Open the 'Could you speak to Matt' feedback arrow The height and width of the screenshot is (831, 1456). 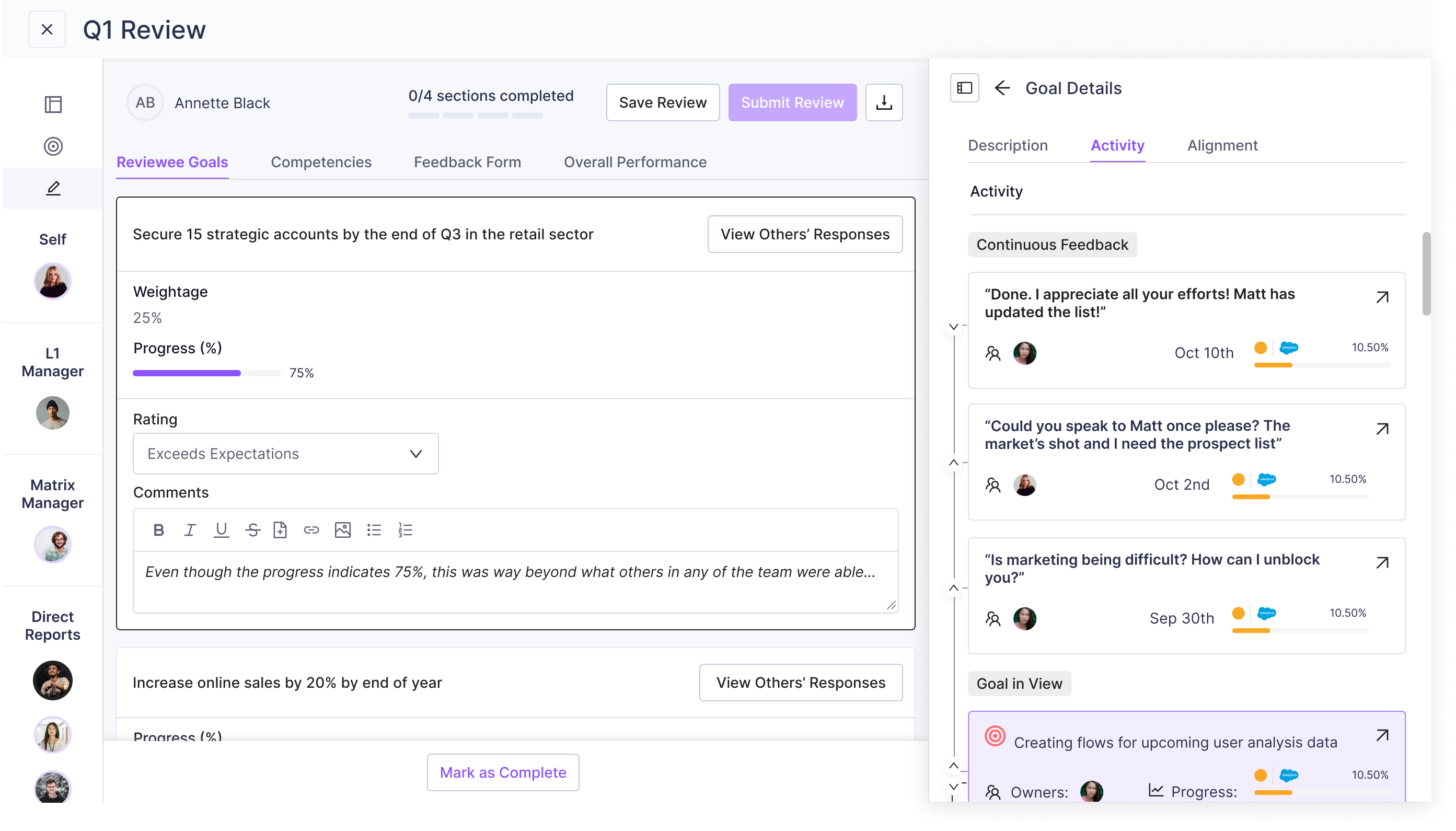point(1382,429)
